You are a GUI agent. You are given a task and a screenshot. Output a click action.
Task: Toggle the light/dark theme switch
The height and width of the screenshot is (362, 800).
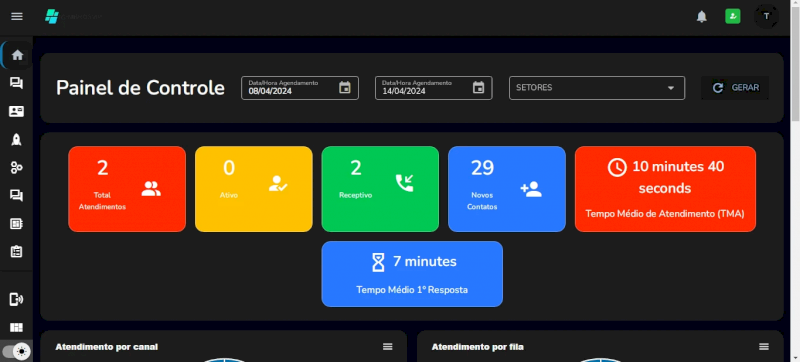[16, 351]
